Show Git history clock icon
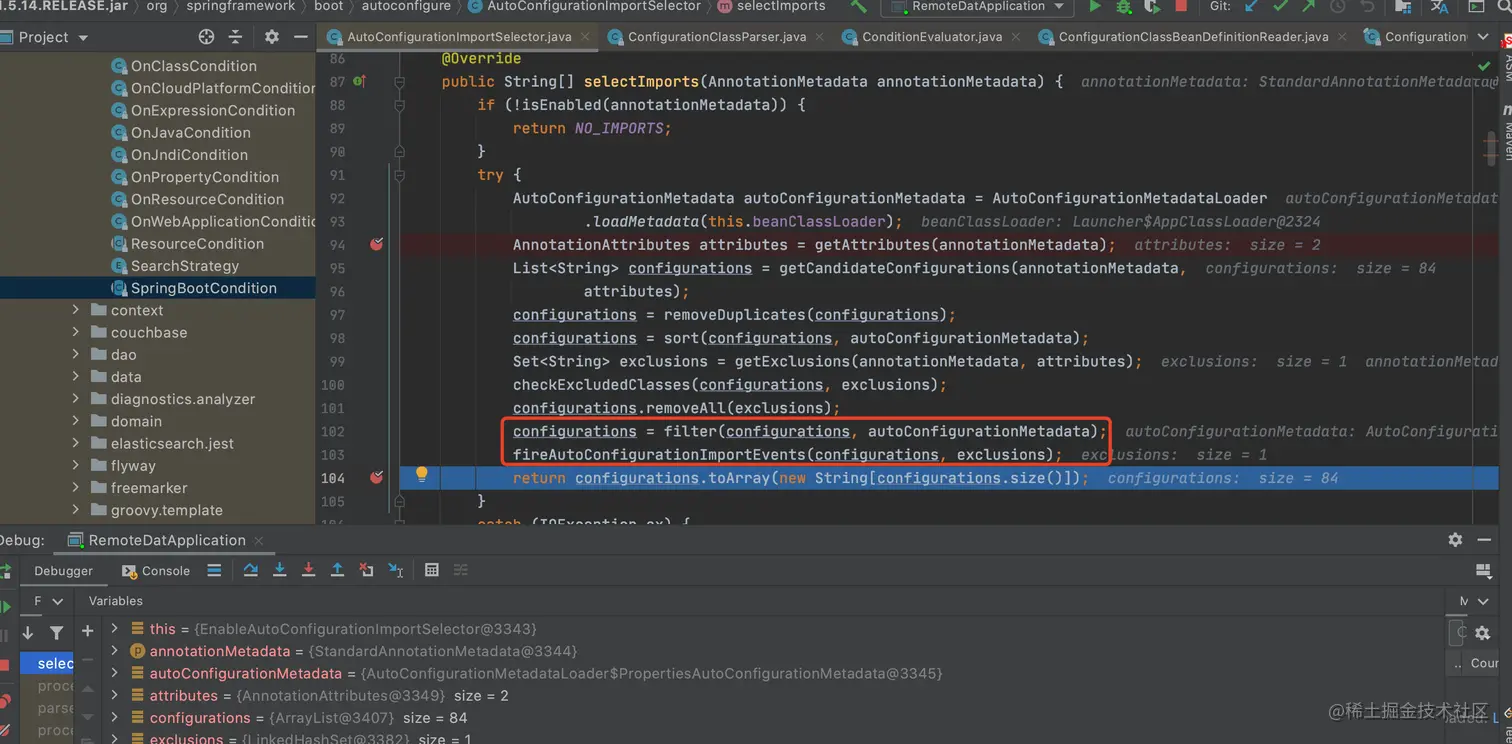The height and width of the screenshot is (744, 1512). (1337, 7)
